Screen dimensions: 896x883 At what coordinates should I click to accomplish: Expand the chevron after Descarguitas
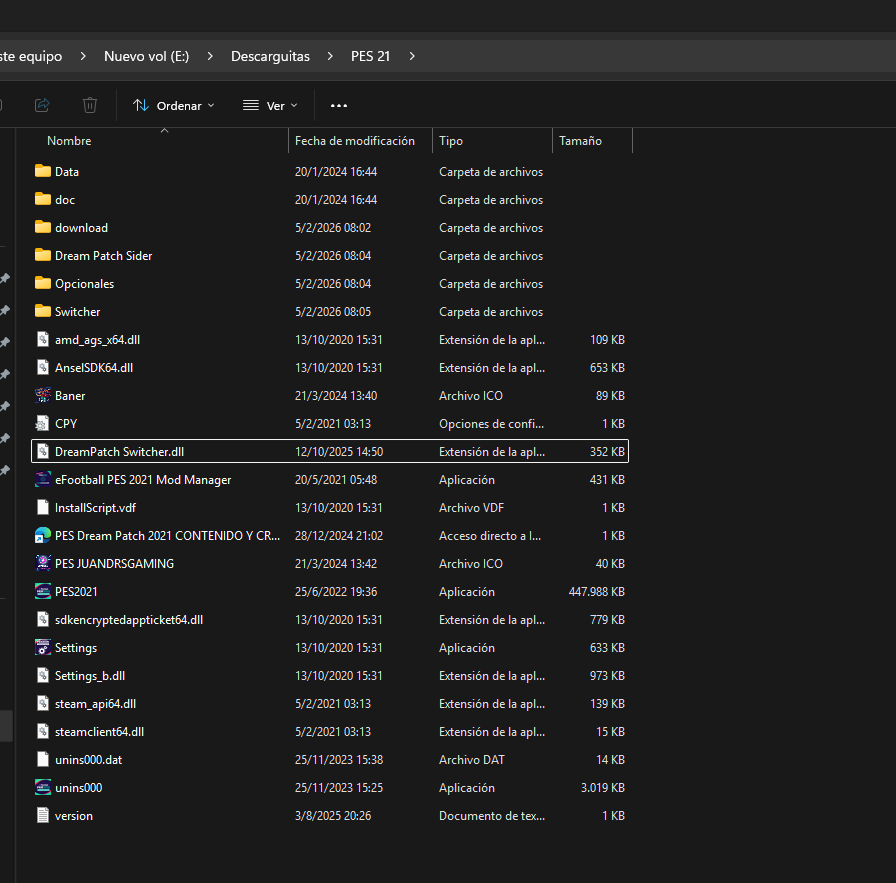[330, 56]
